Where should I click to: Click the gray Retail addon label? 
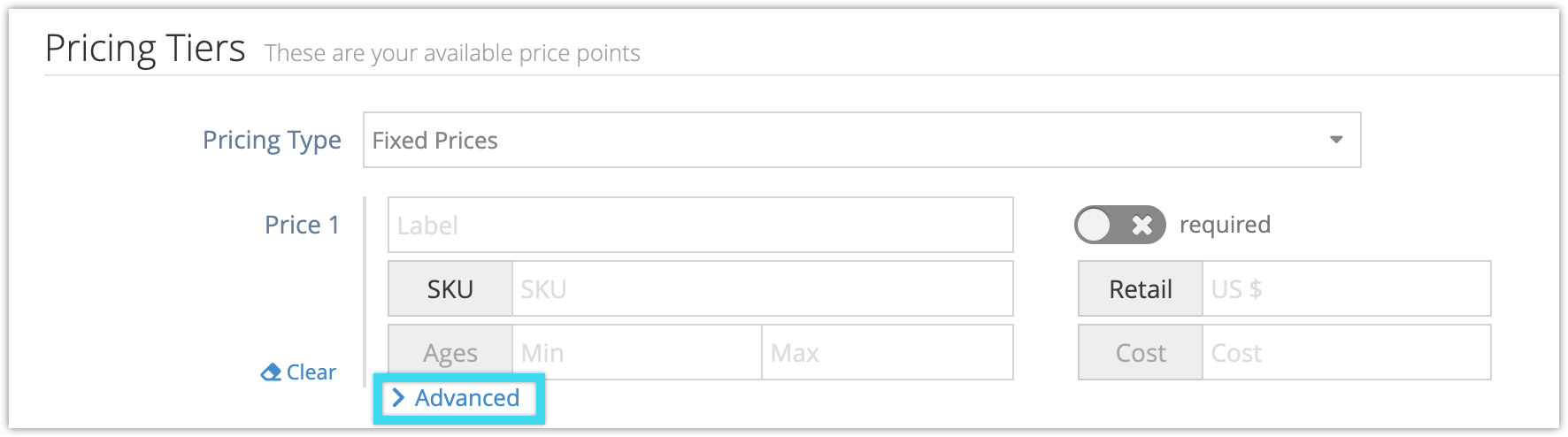(1141, 288)
